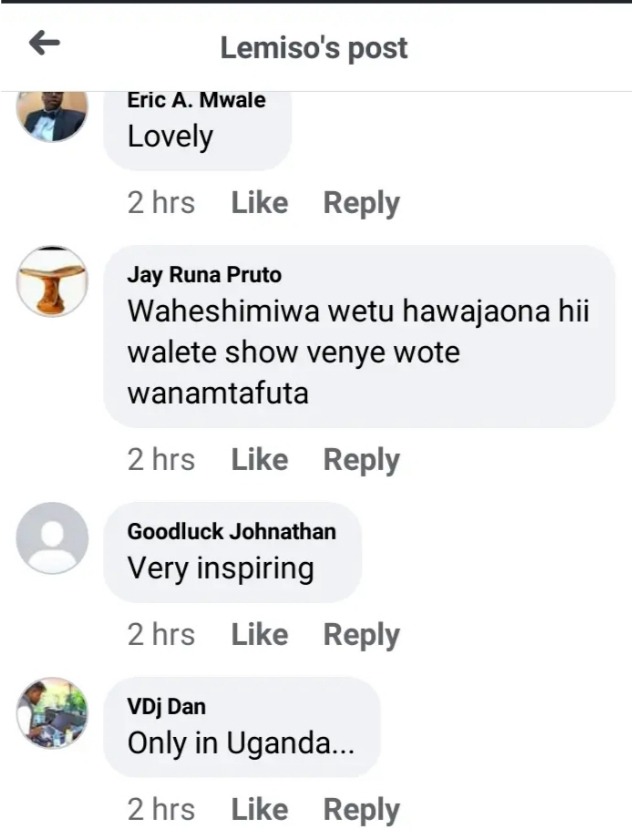Reply to Jay Runa Pruto's comment

click(x=362, y=461)
